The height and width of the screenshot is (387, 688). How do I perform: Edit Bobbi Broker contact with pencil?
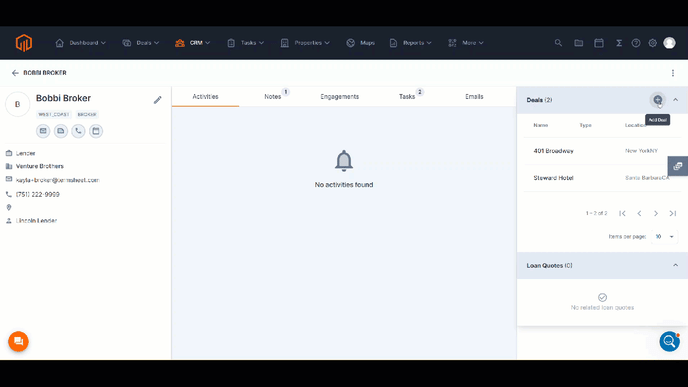click(158, 100)
